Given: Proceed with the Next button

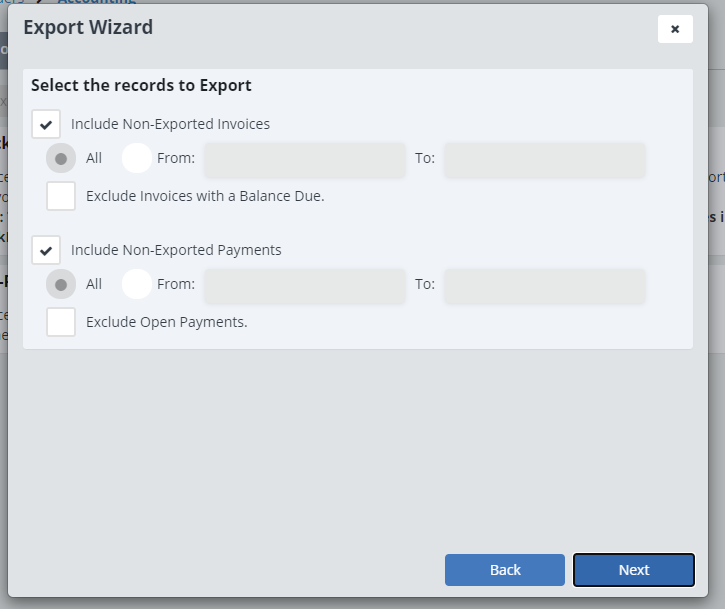Looking at the screenshot, I should click(x=633, y=570).
